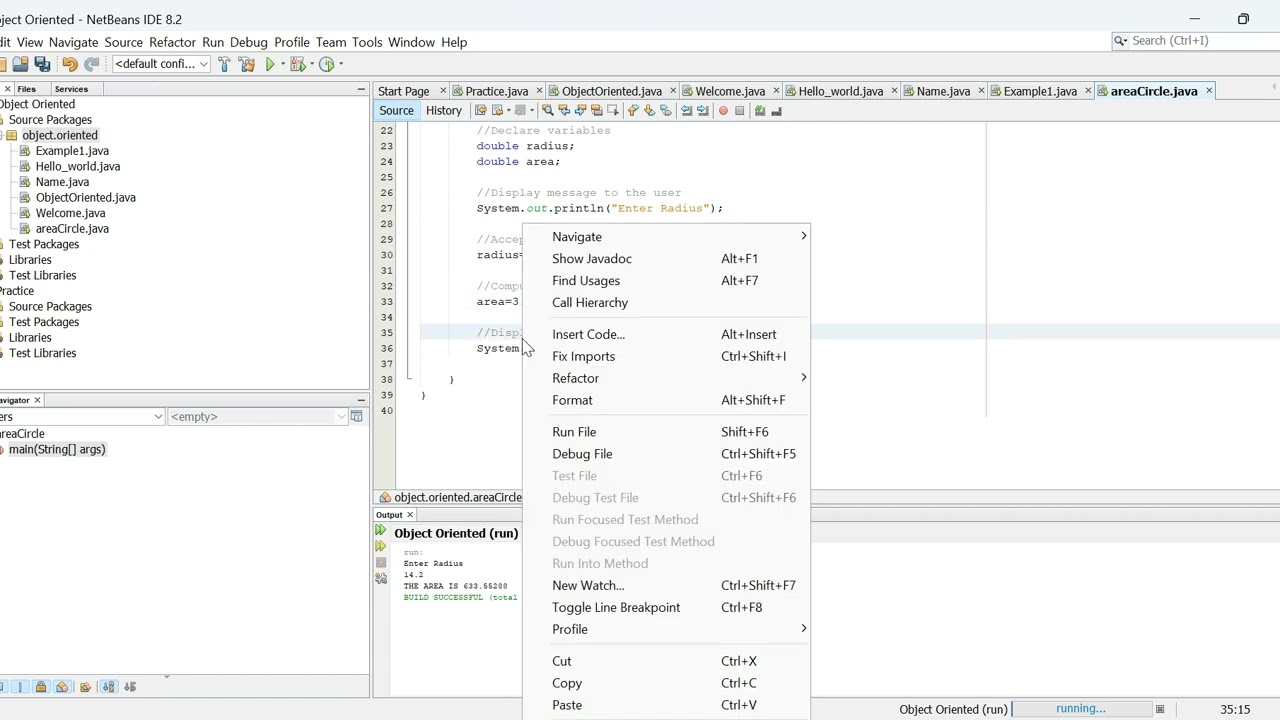Open Hello_world.java in the project tree

(x=77, y=166)
